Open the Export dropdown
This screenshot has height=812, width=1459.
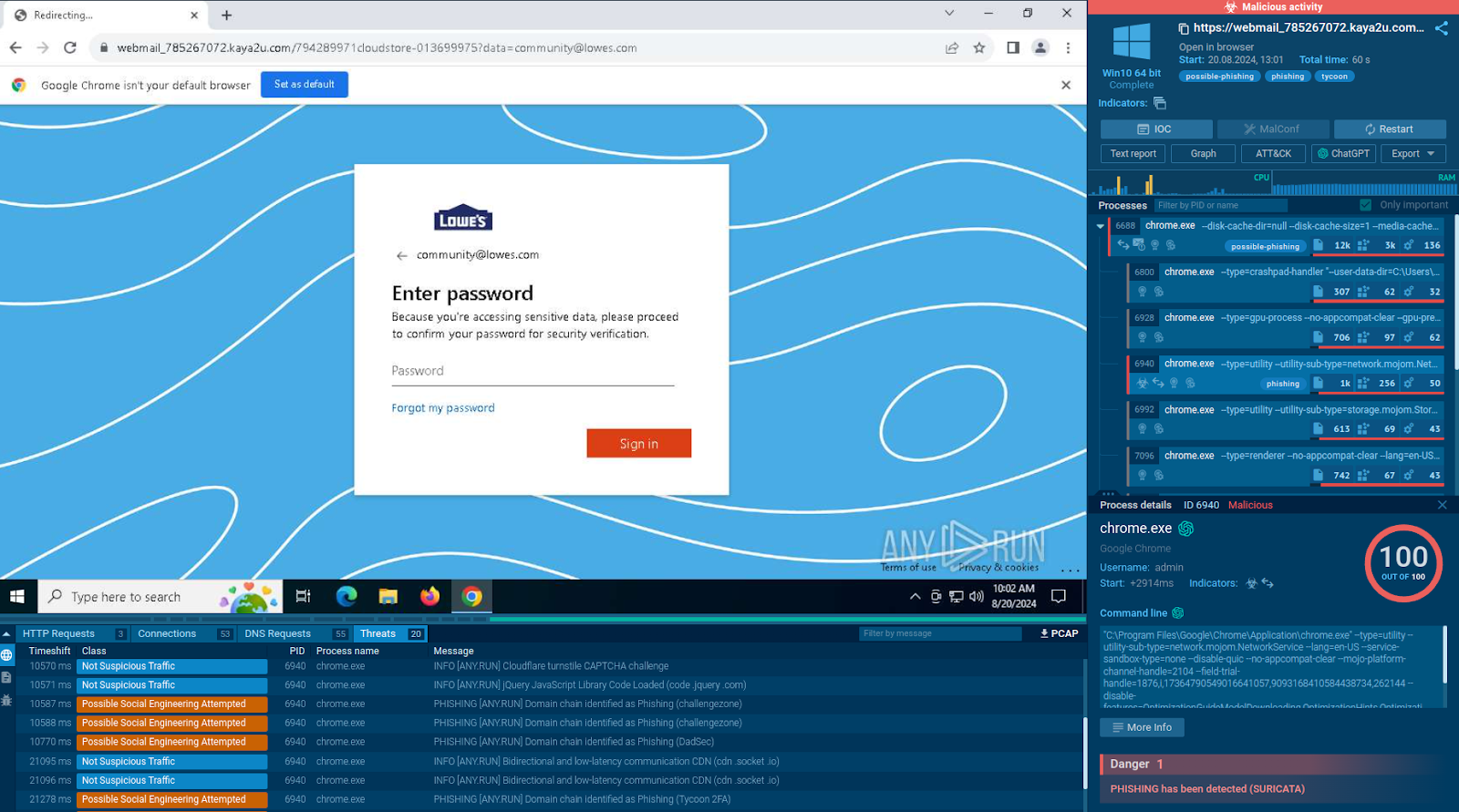1412,154
